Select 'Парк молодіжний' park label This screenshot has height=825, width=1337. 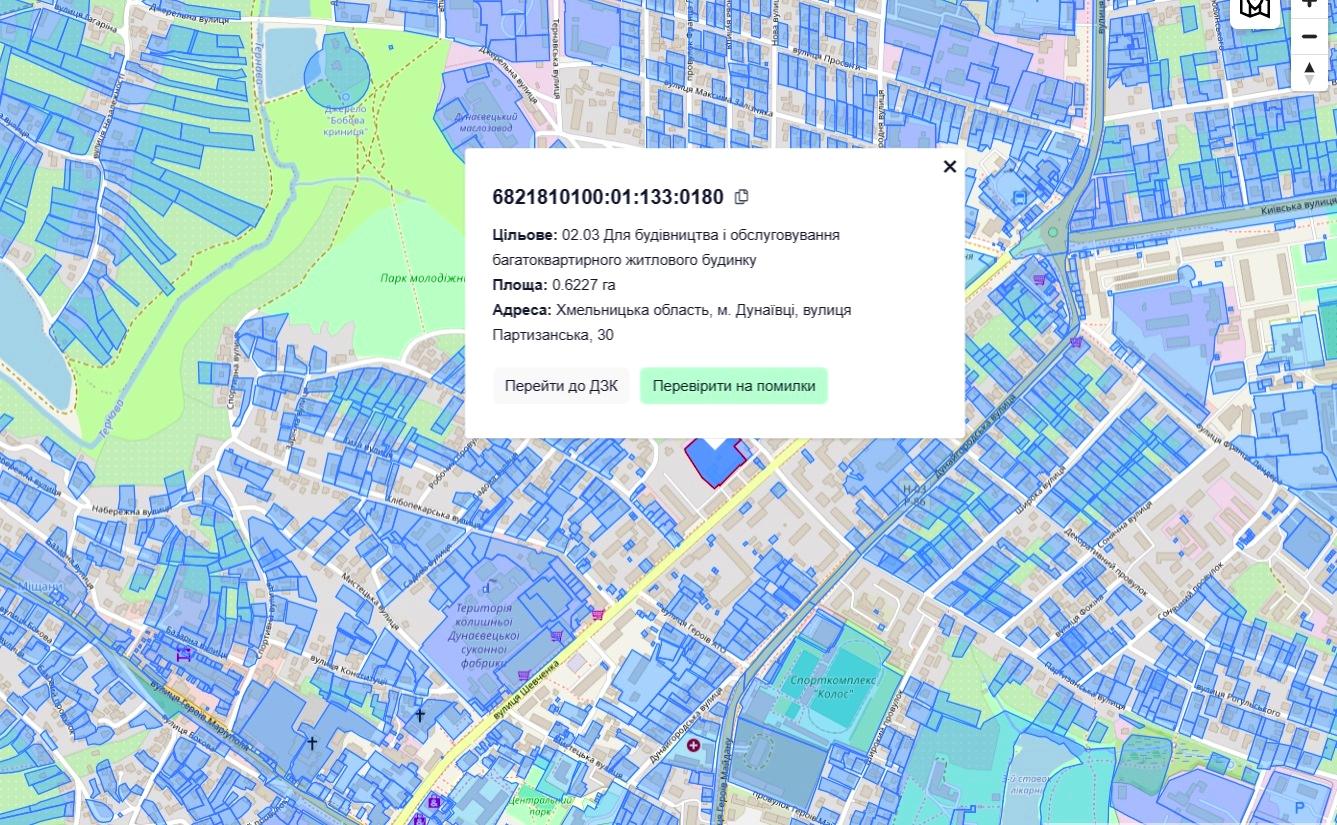[x=423, y=278]
